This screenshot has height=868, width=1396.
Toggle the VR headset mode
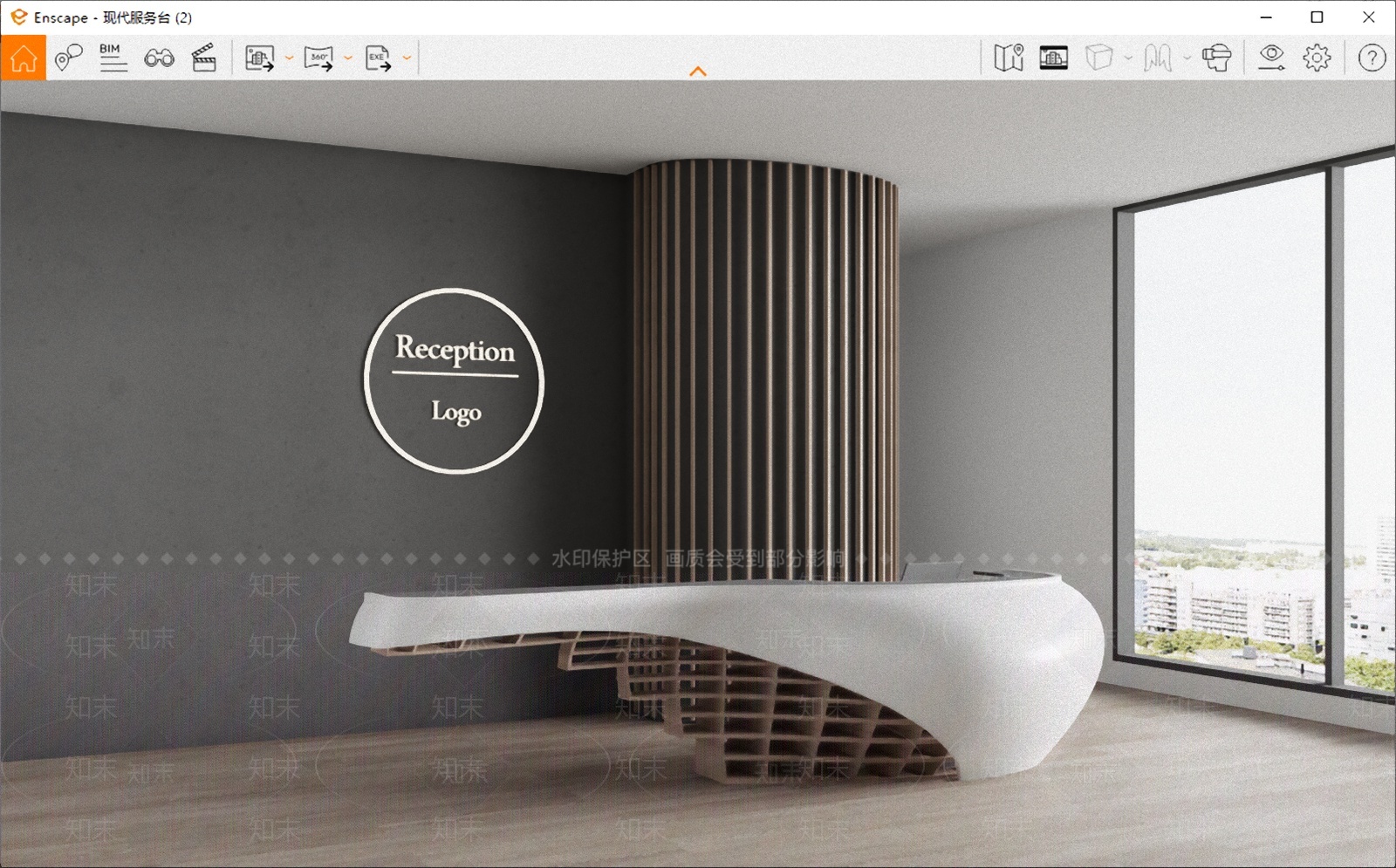1216,58
